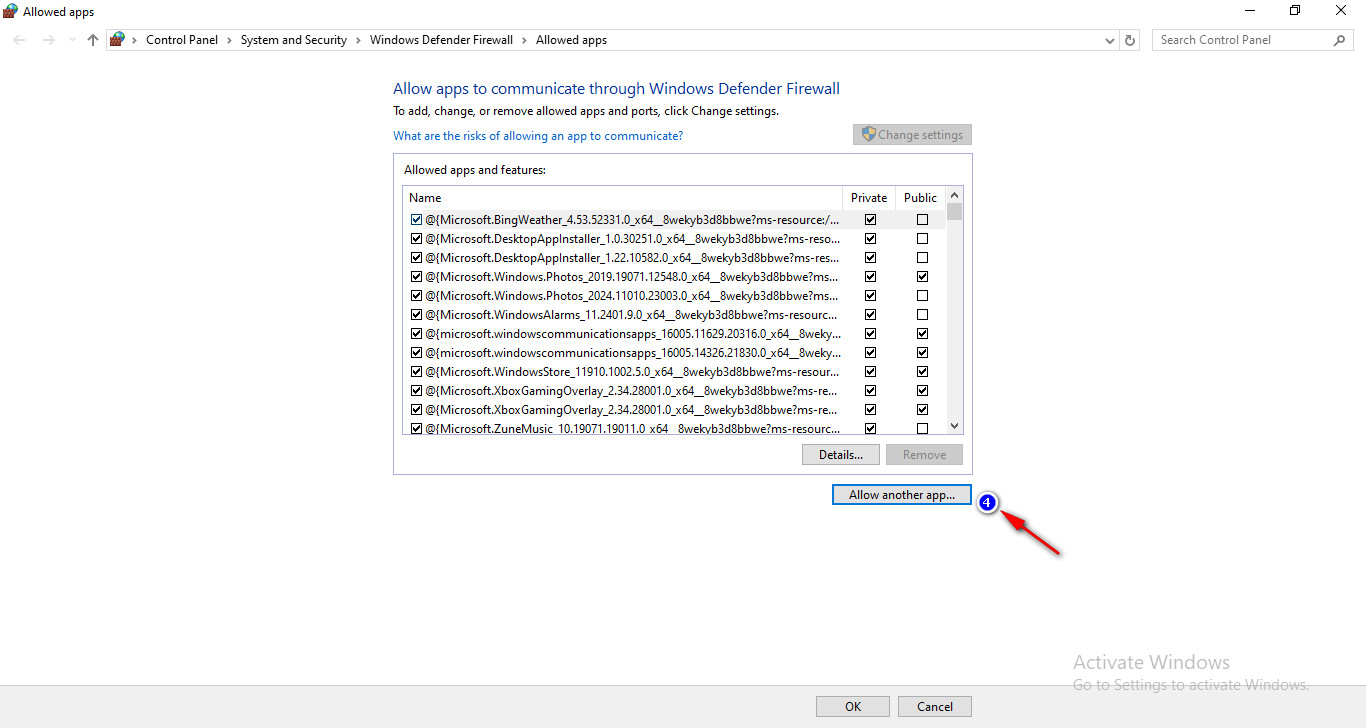Click the Allowed apps title bar icon

10,11
